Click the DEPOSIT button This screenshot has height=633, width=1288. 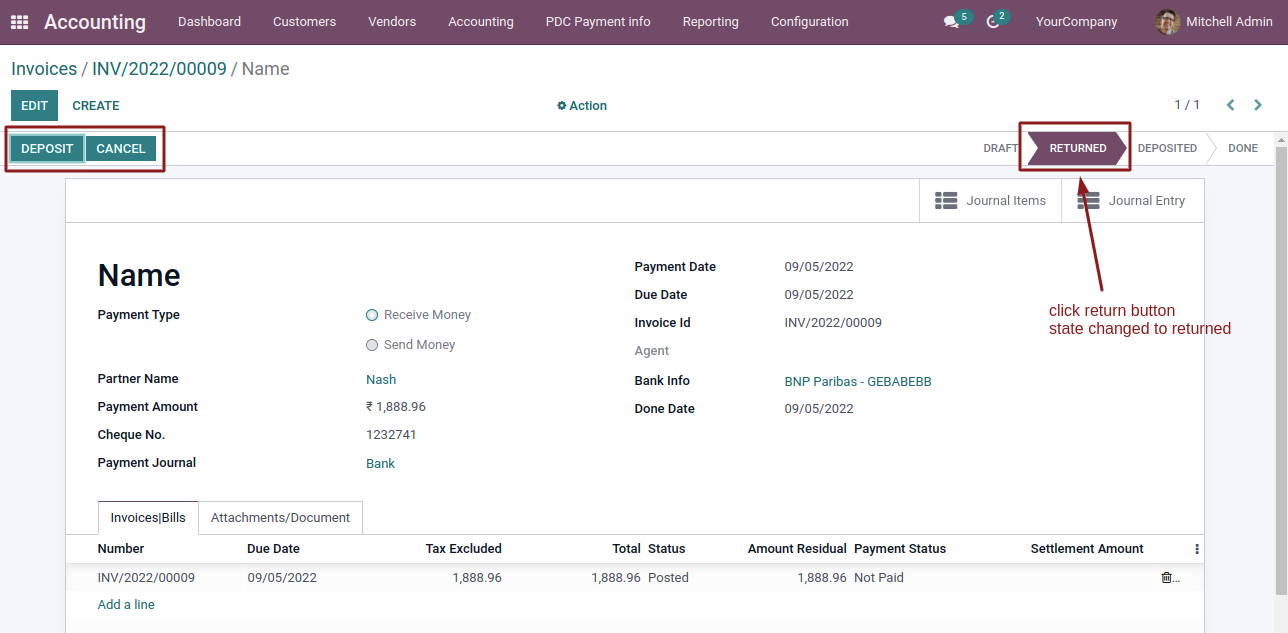(x=47, y=149)
